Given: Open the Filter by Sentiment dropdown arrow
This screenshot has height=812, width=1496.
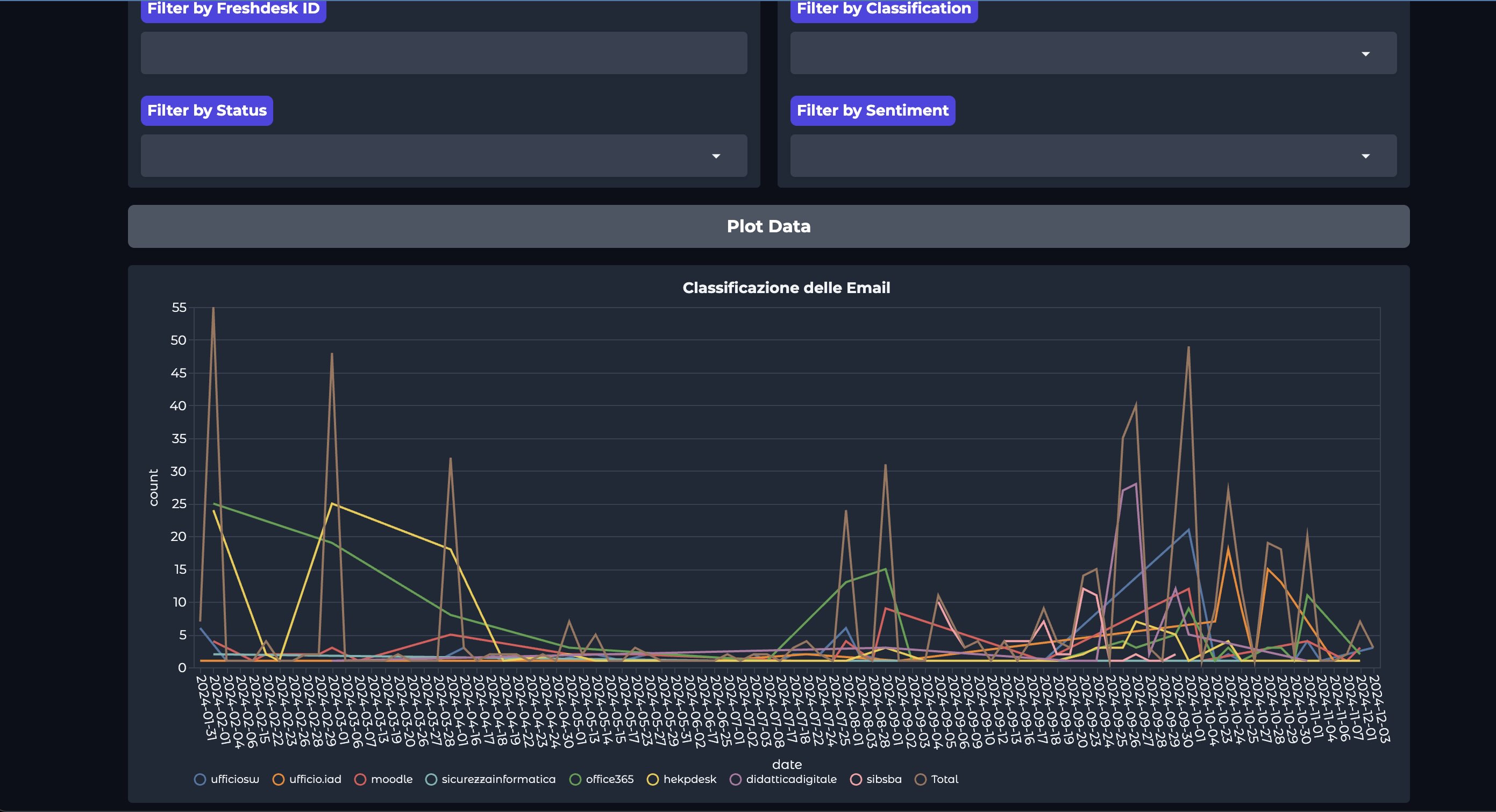Looking at the screenshot, I should click(1365, 155).
